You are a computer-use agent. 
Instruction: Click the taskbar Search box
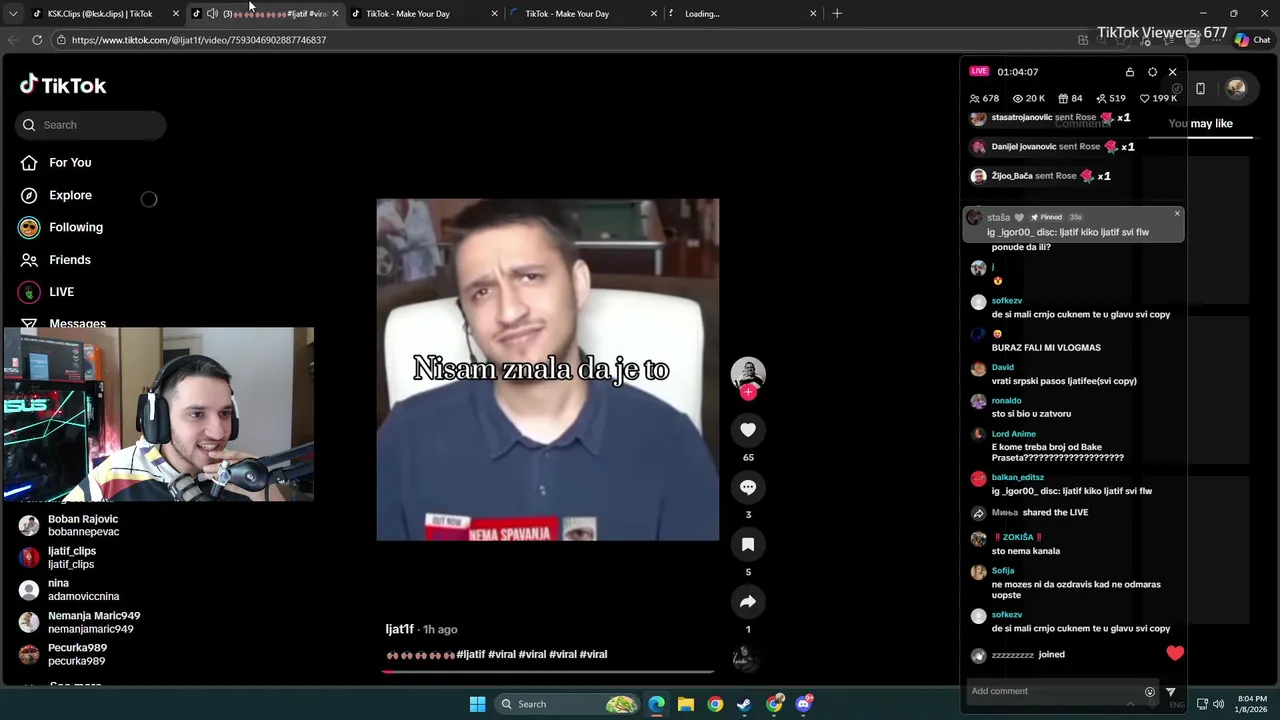pyautogui.click(x=567, y=704)
